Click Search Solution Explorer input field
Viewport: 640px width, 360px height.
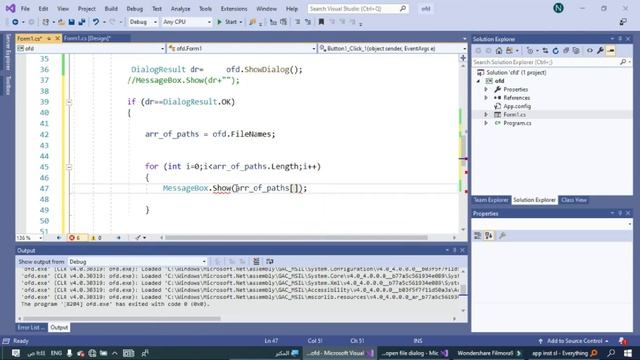pyautogui.click(x=545, y=62)
